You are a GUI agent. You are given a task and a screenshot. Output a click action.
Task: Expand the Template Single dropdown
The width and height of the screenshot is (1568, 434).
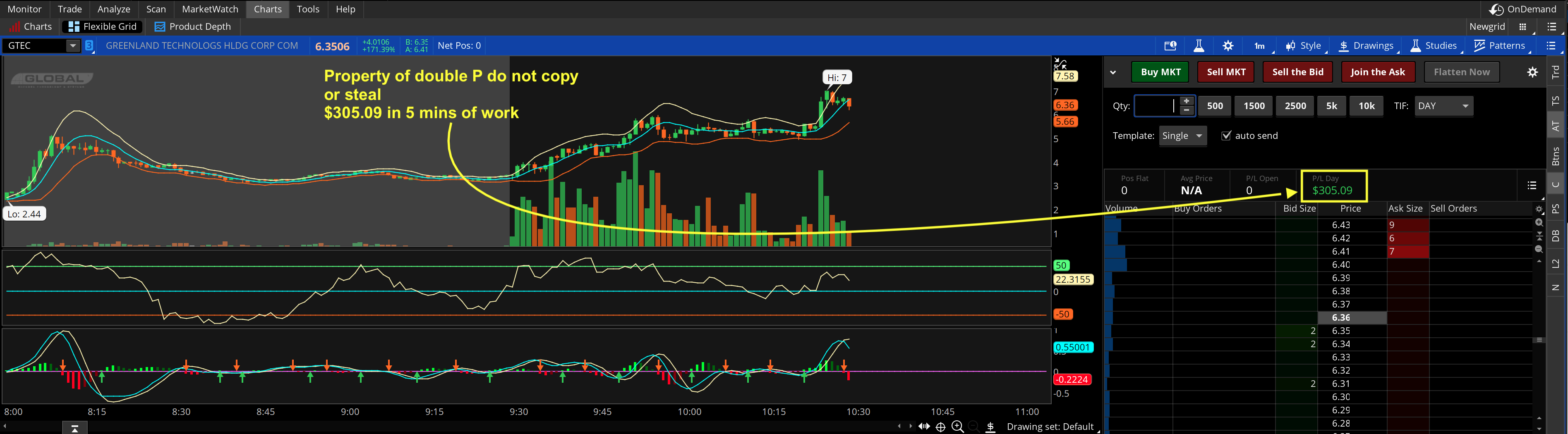(x=1182, y=136)
